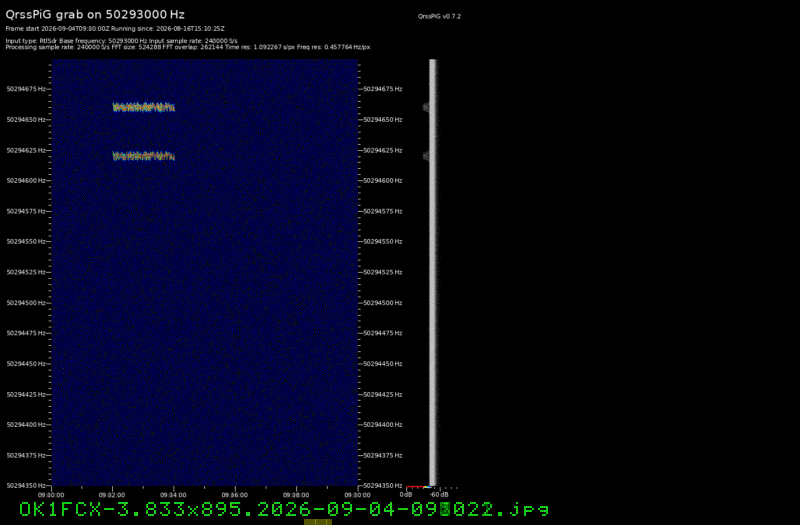
Task: Click the left 50294500 Hz frequency label
Action: pyautogui.click(x=26, y=303)
